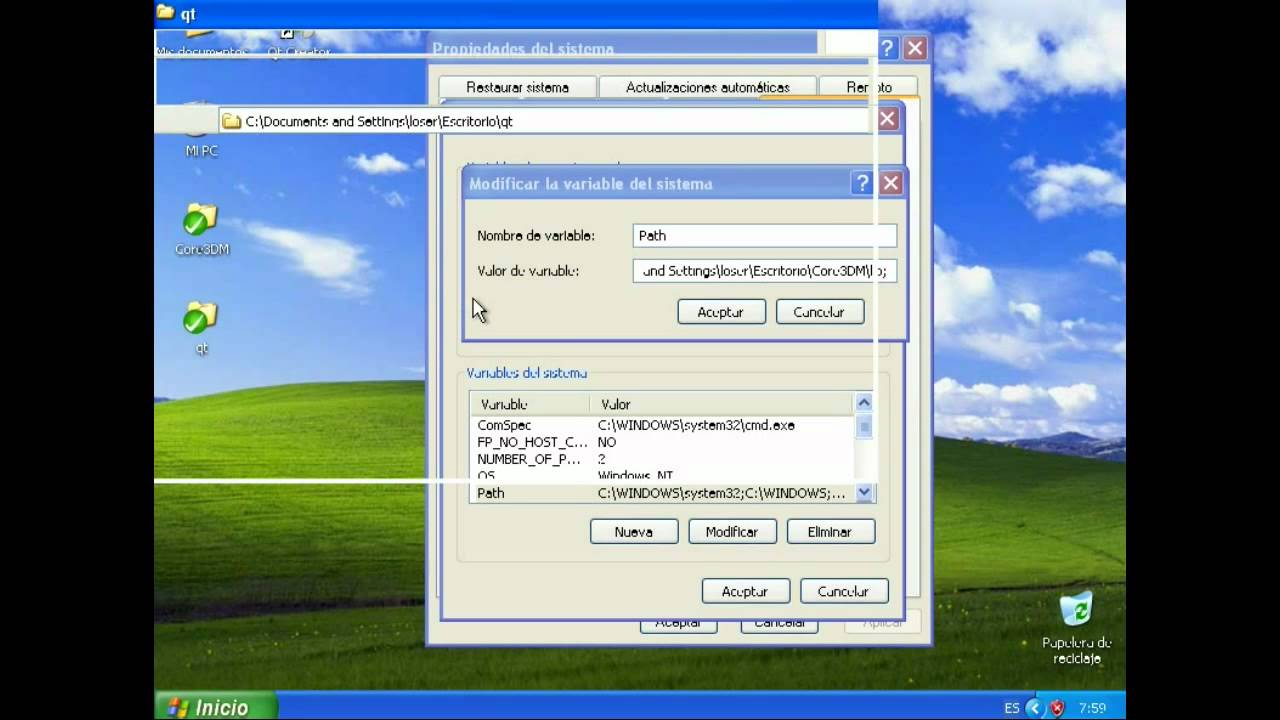Open the Actualizaciones automáticas tab
Viewport: 1280px width, 720px height.
pos(708,87)
